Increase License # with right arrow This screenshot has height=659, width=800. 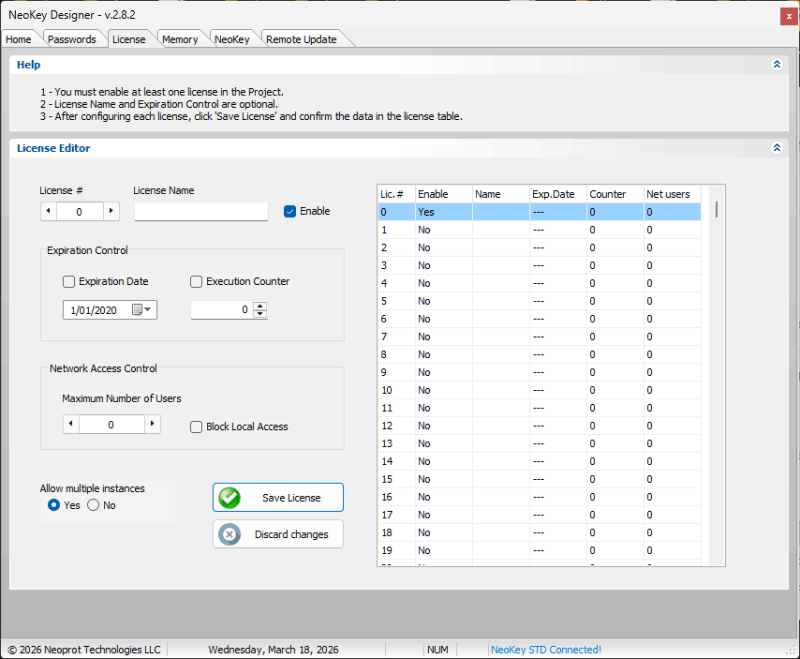point(110,211)
